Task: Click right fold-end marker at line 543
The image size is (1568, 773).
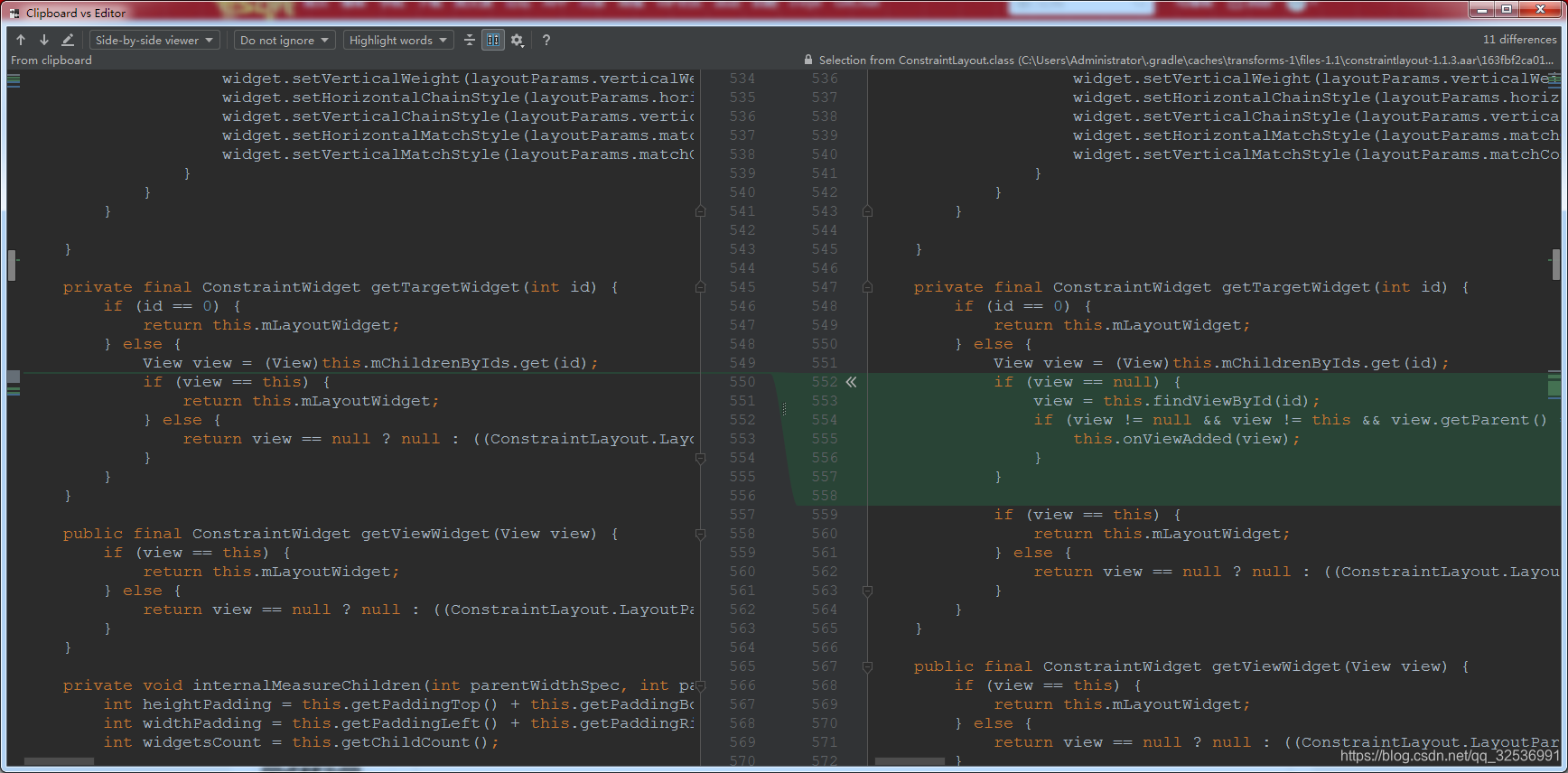Action: pyautogui.click(x=867, y=211)
